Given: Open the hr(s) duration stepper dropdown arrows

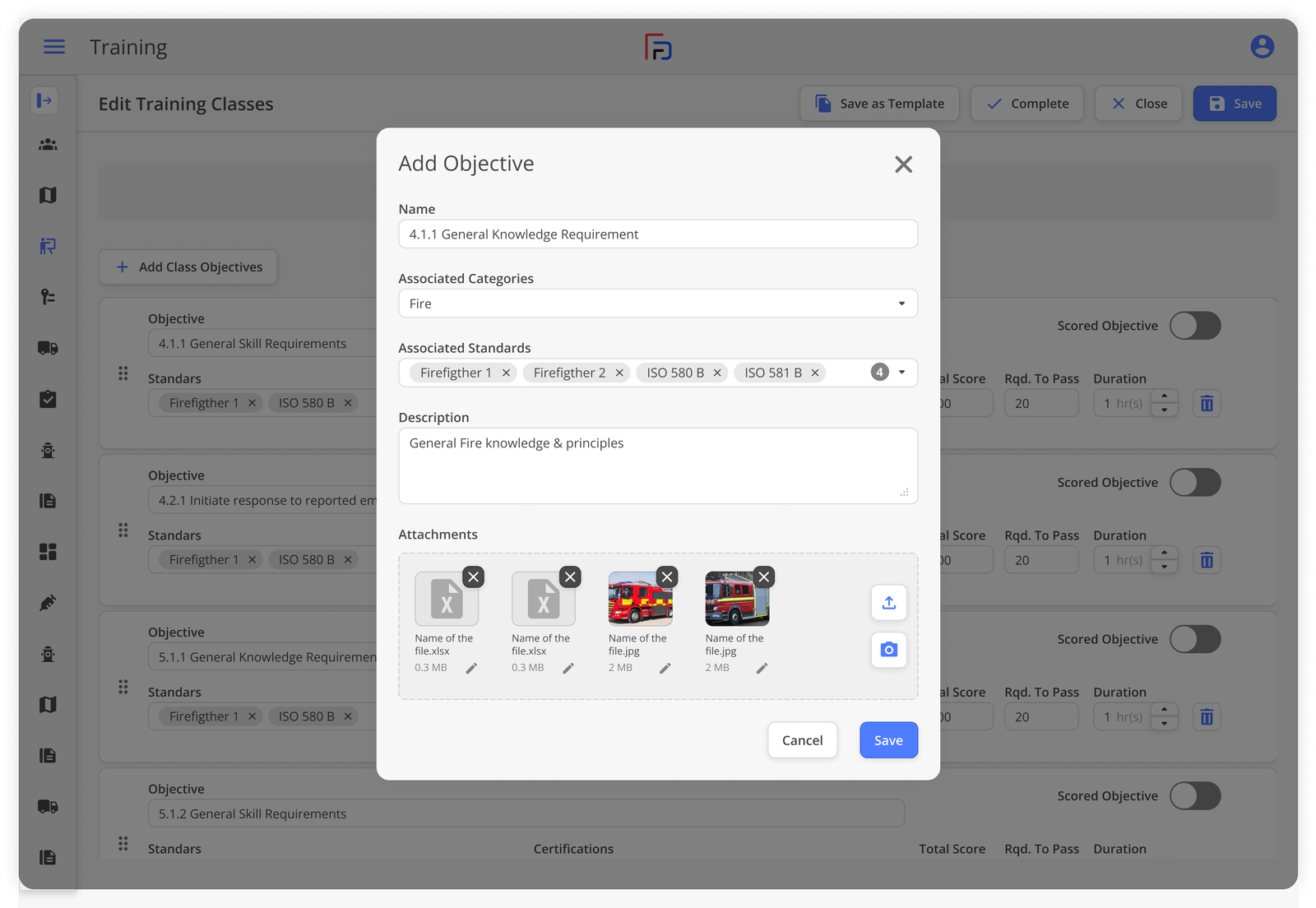Looking at the screenshot, I should (1164, 403).
